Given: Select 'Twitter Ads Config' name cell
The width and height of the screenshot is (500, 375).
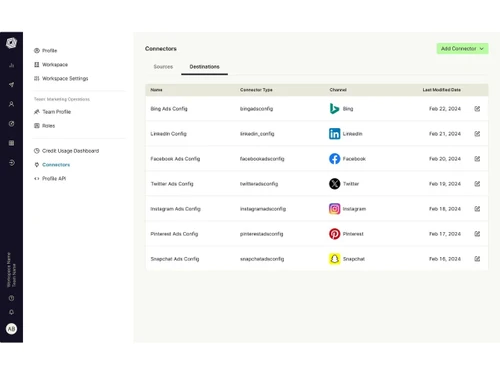Looking at the screenshot, I should pyautogui.click(x=172, y=184).
